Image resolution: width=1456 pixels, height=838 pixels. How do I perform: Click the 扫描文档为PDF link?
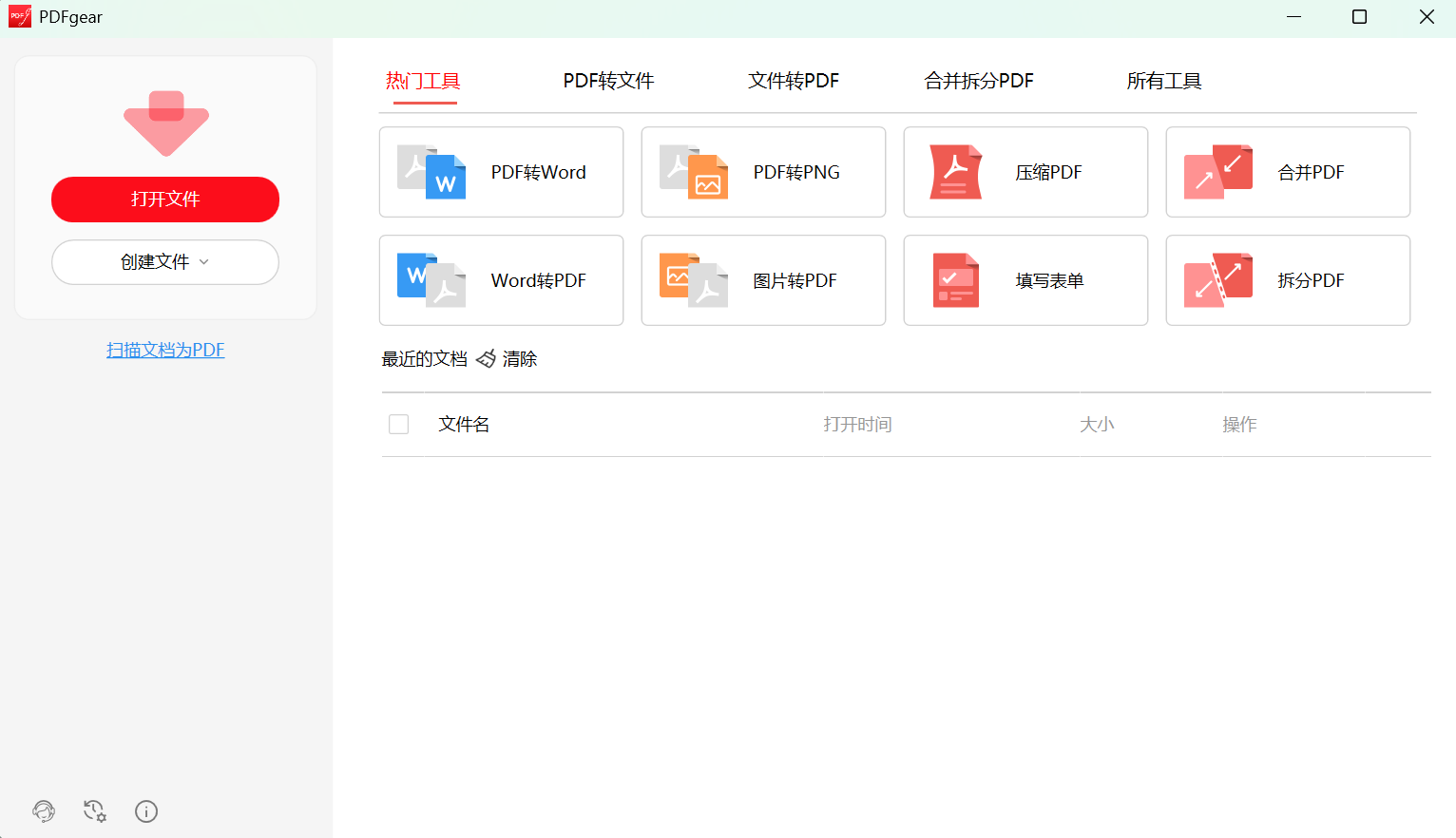click(164, 350)
